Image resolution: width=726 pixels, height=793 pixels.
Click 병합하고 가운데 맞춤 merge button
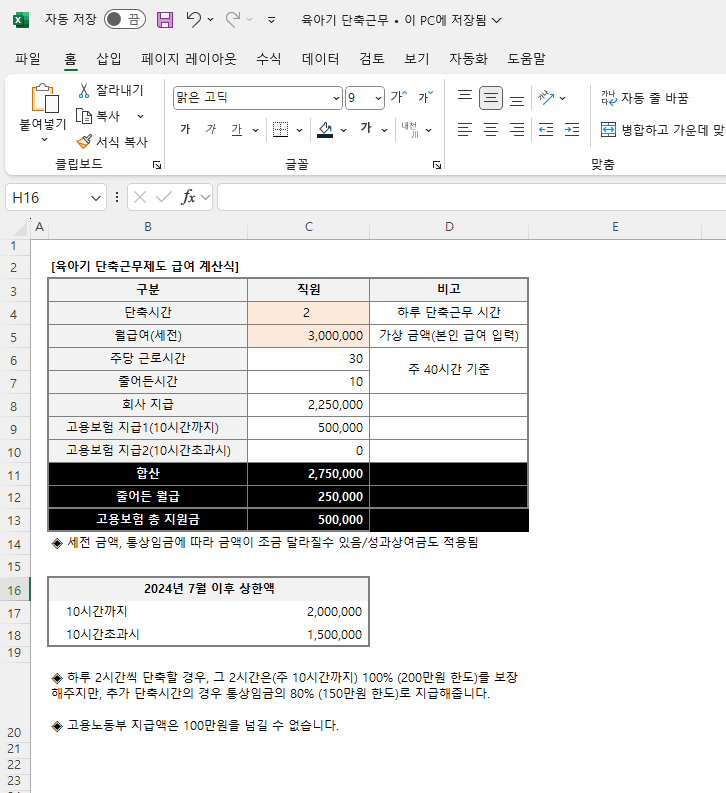(x=662, y=130)
